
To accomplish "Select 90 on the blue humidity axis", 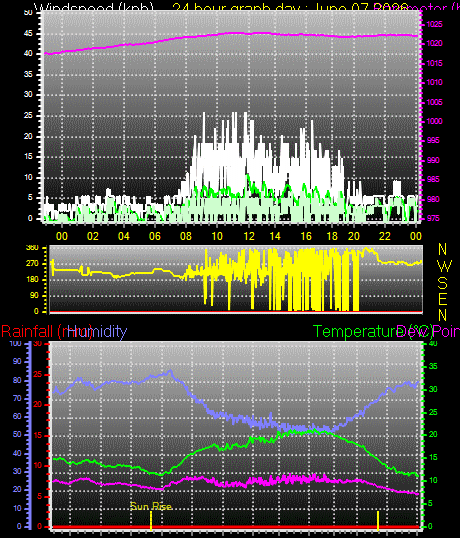I will [17, 361].
